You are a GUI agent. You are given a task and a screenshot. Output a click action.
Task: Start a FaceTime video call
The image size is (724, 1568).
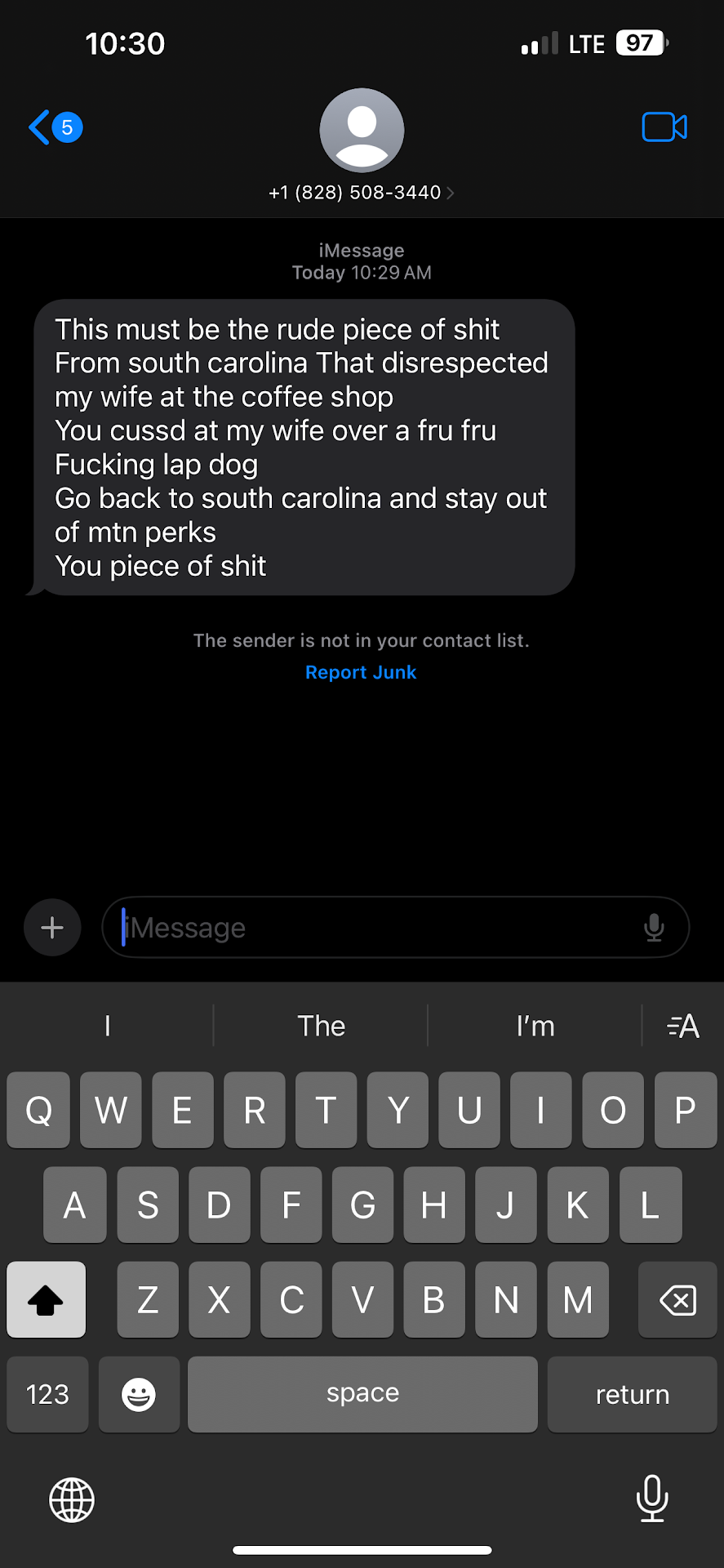664,127
